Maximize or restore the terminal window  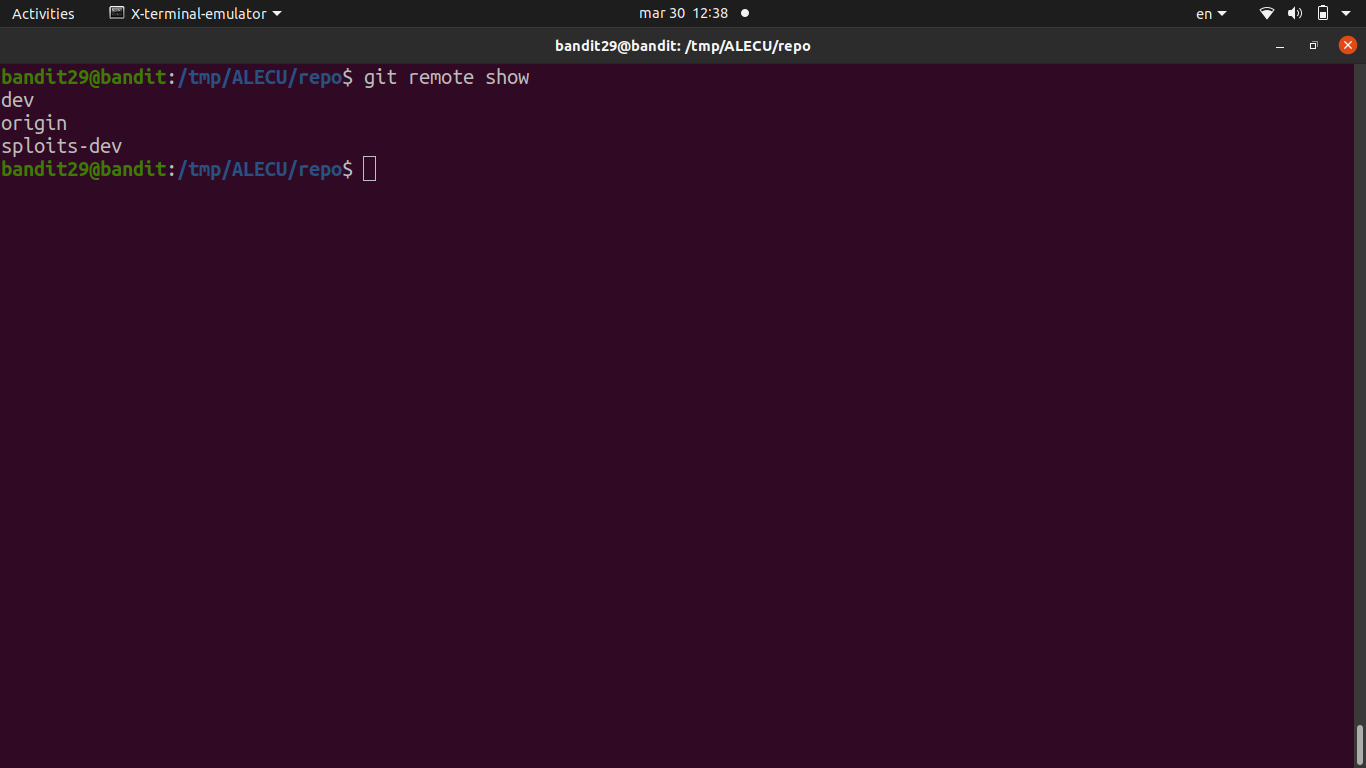coord(1314,46)
